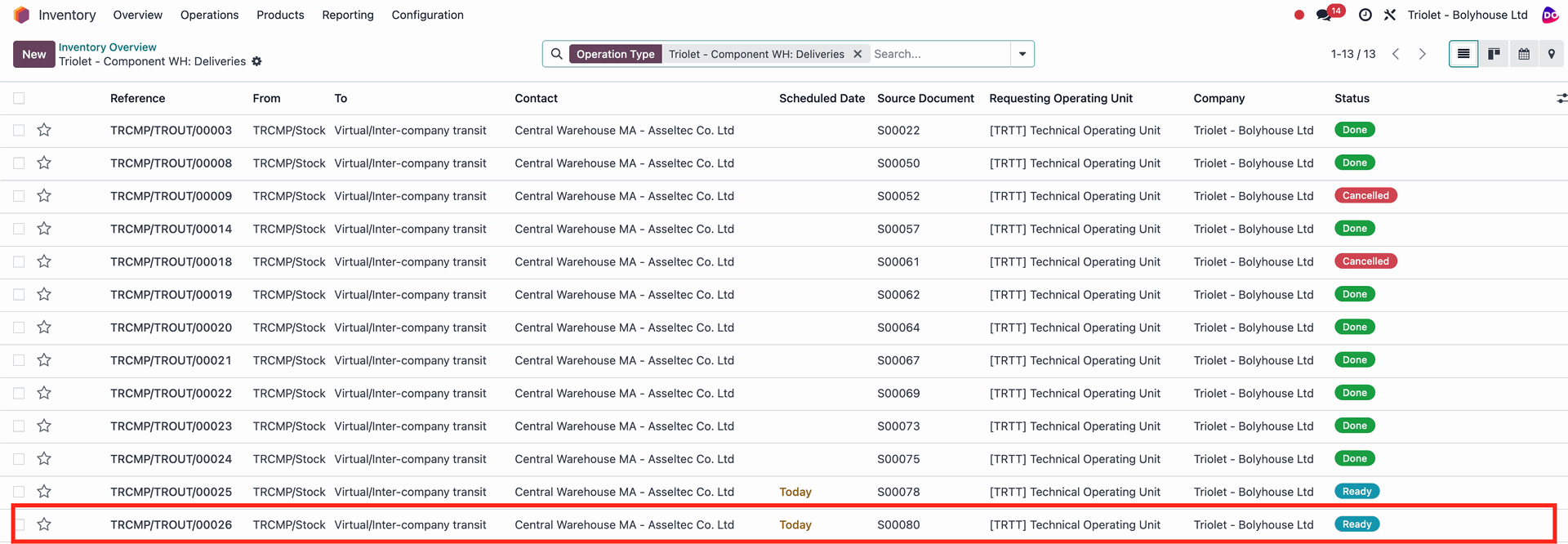Go to next page of records
Screen dimensions: 1568x544
[x=1423, y=54]
